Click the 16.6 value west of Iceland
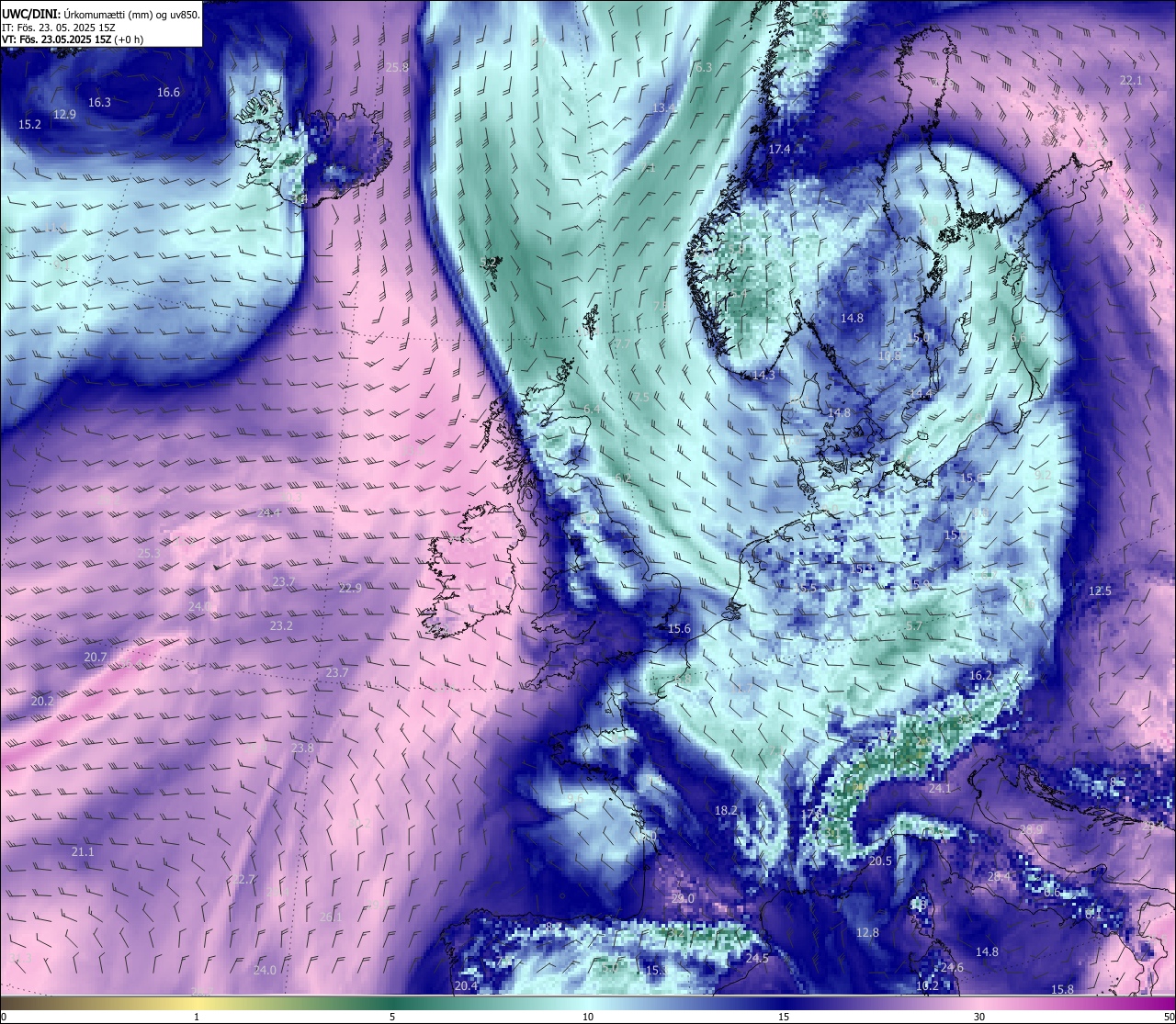 click(168, 92)
